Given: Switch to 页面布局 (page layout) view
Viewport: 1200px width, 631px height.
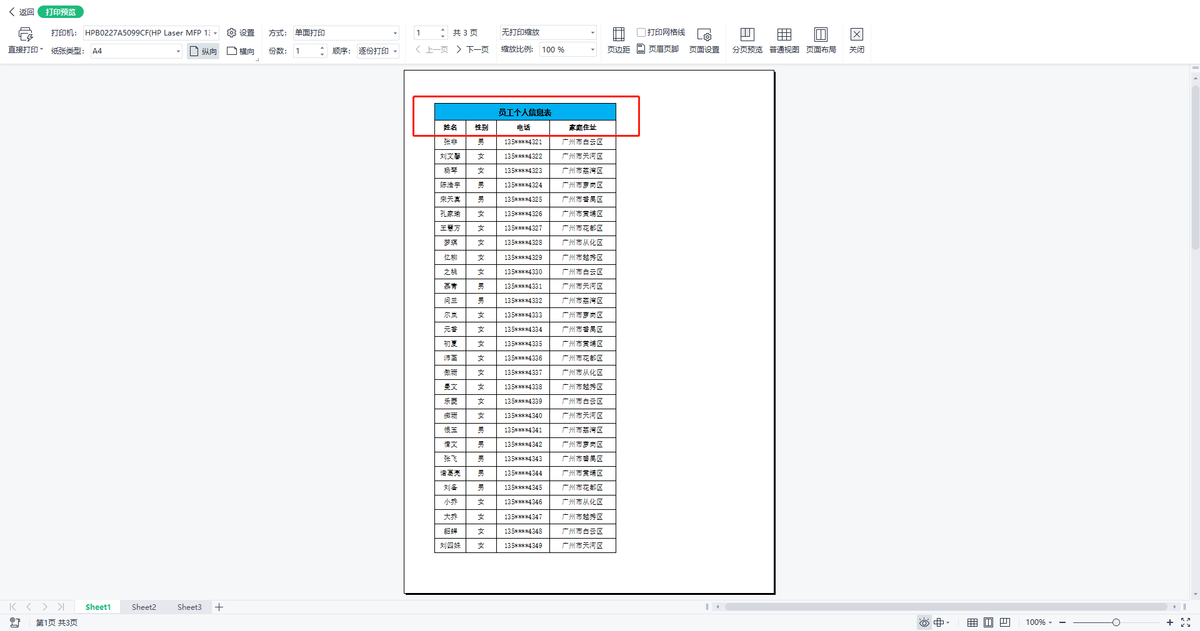Looking at the screenshot, I should [x=820, y=40].
